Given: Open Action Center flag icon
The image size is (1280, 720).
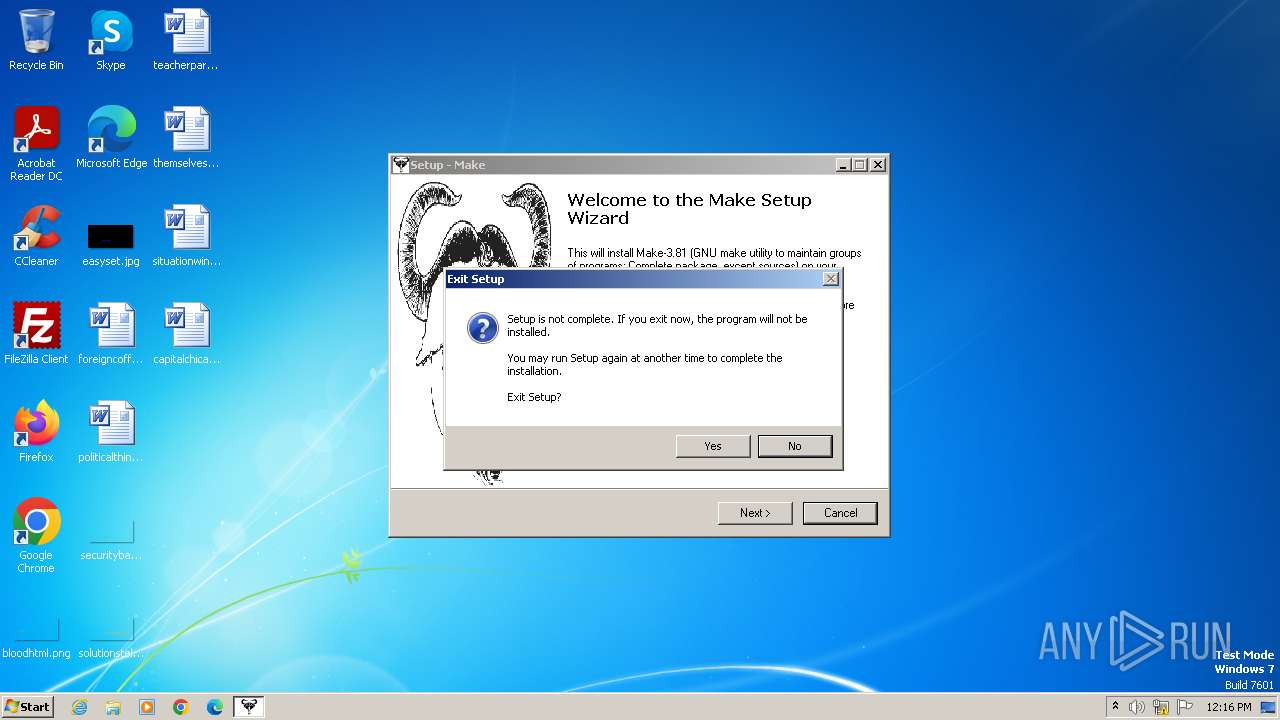Looking at the screenshot, I should [x=1185, y=707].
